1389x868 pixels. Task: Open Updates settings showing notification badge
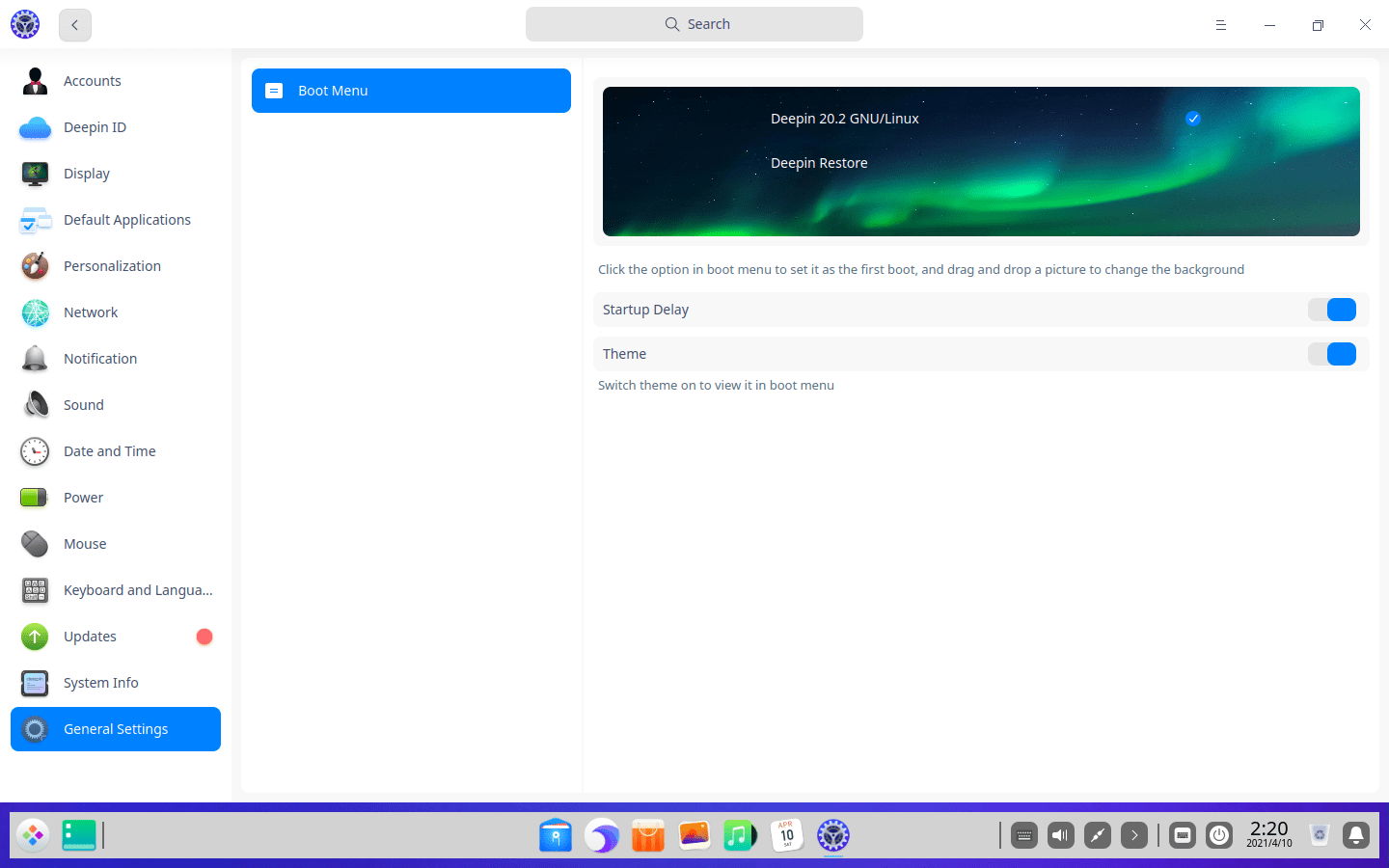pos(90,637)
